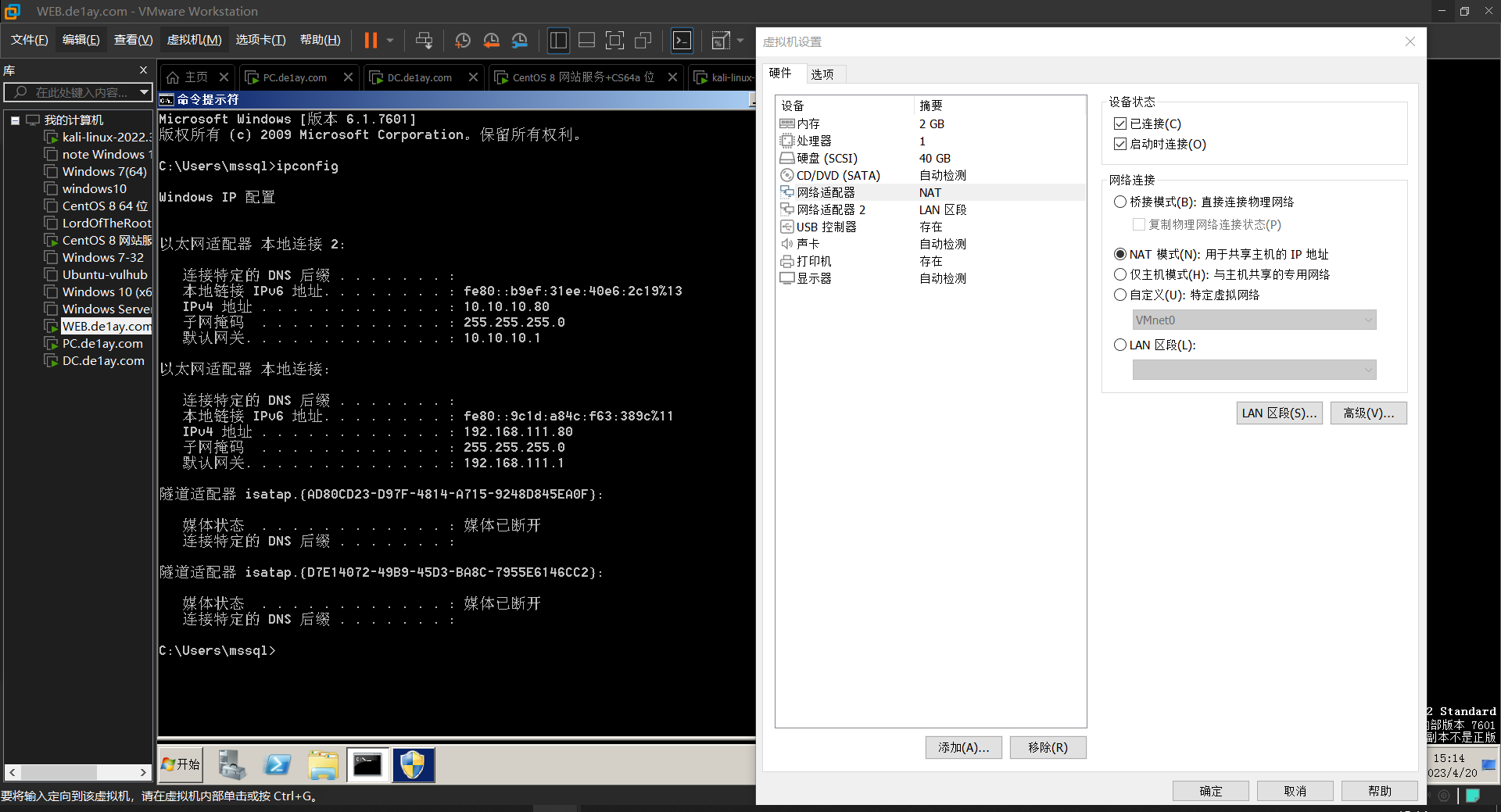
Task: Switch to the 选项 tab in settings
Action: pyautogui.click(x=822, y=74)
